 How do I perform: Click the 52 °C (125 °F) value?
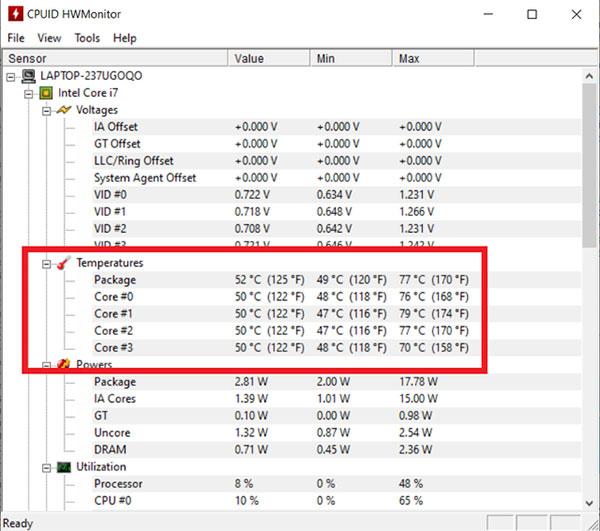pos(270,280)
